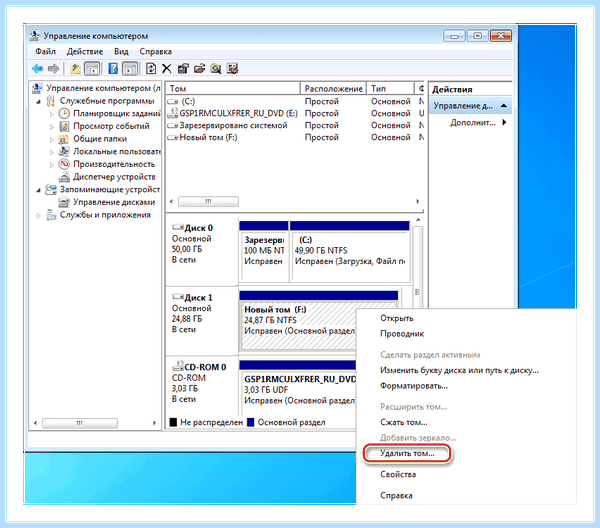
Task: Click the volume list horizontal scrollbar thumb
Action: click(x=209, y=201)
